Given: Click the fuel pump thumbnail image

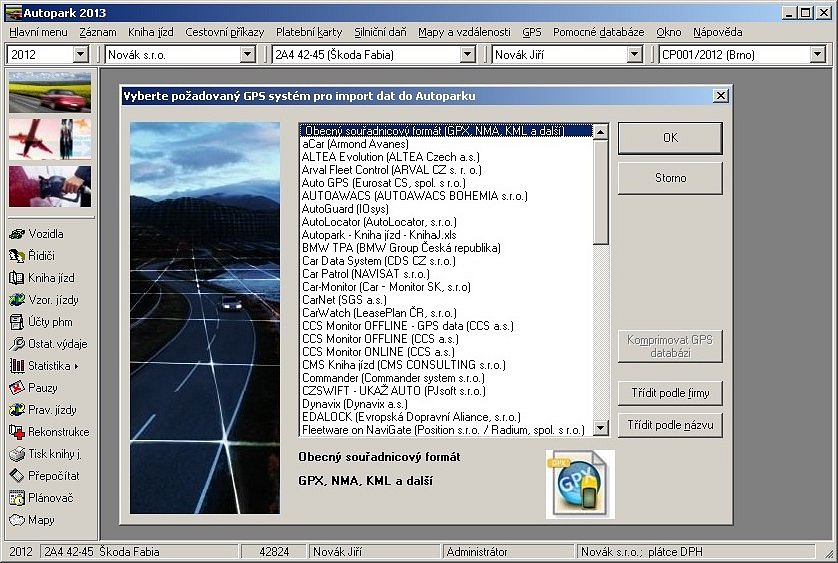Looking at the screenshot, I should [x=50, y=186].
